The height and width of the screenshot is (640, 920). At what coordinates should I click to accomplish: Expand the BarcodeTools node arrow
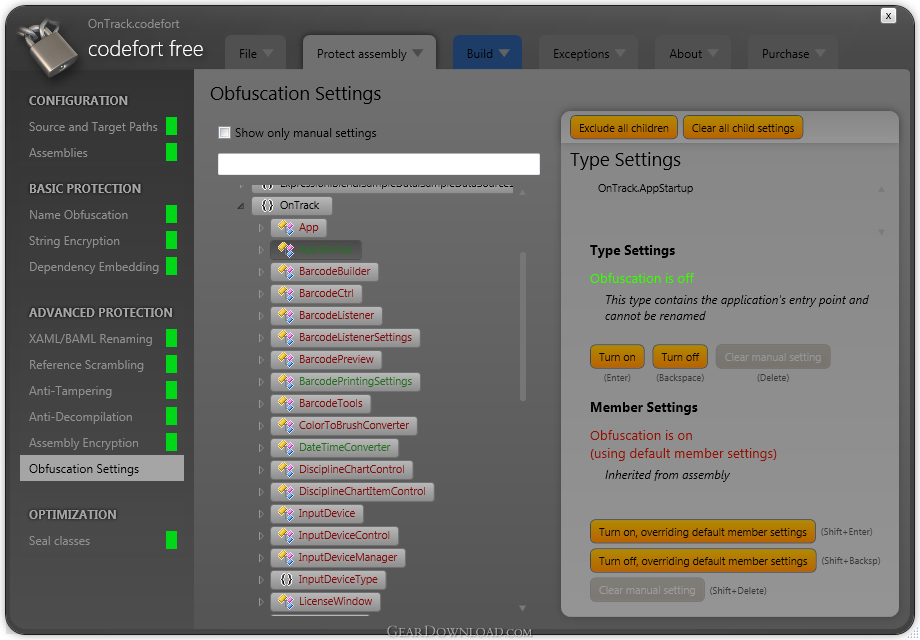coord(261,404)
